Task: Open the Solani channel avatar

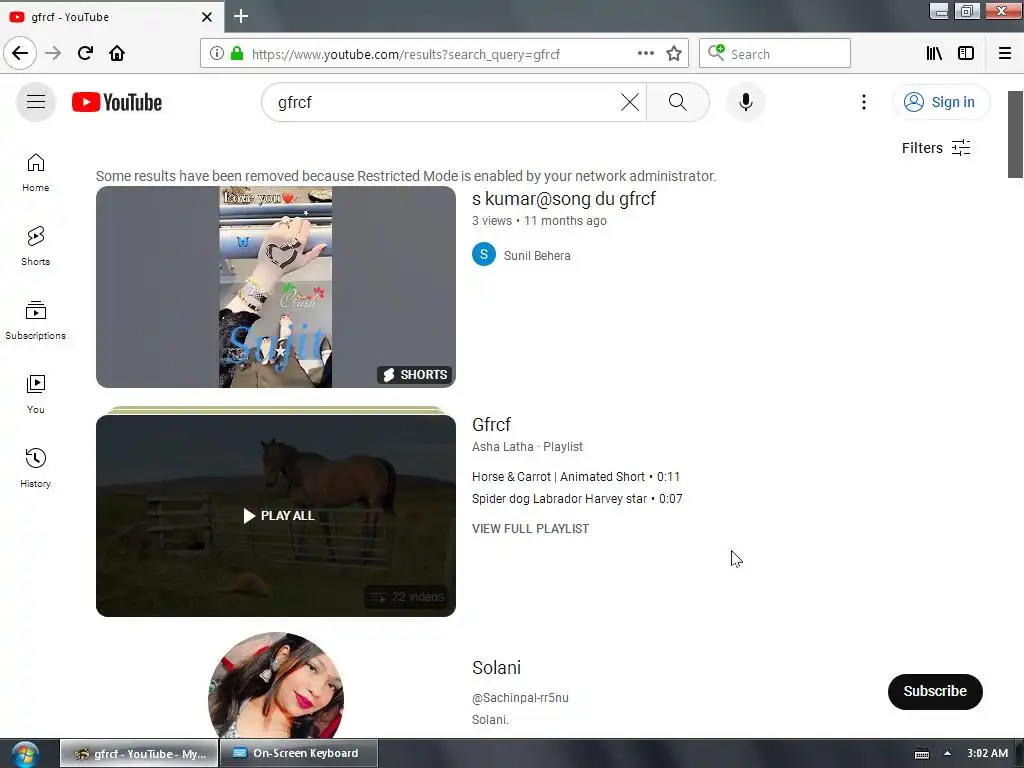Action: pos(276,686)
